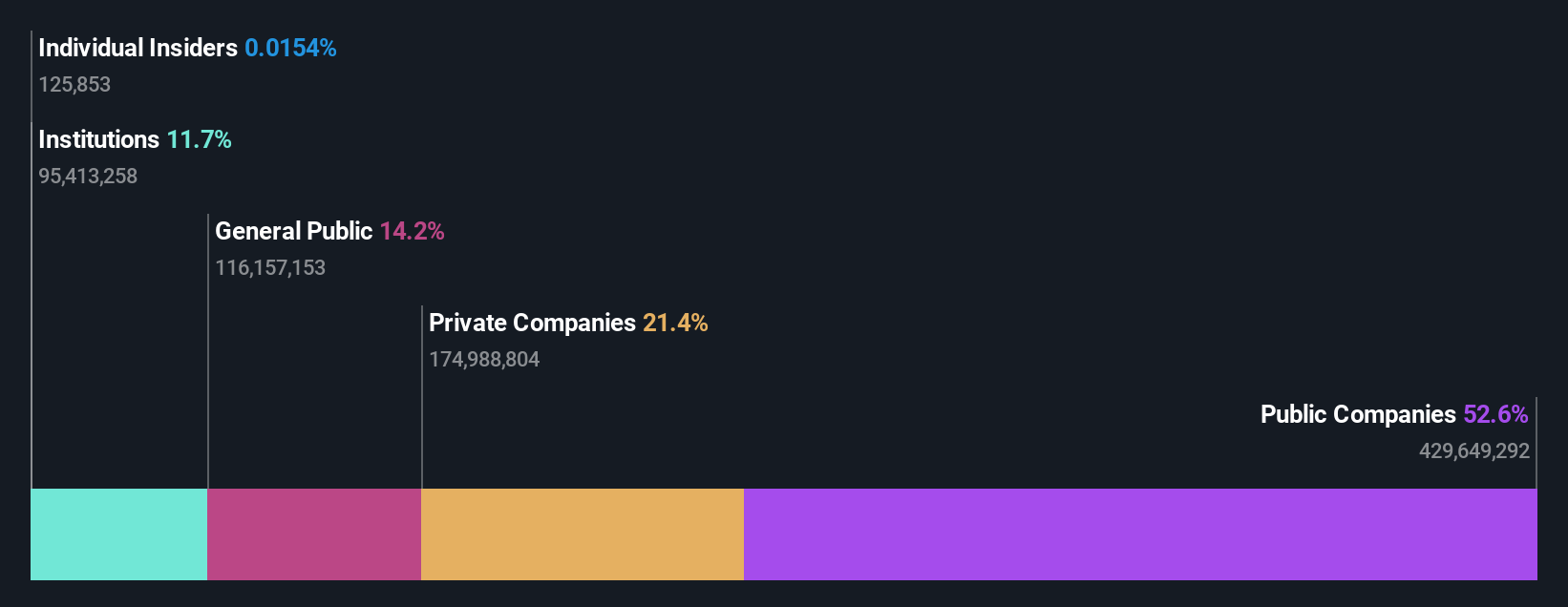Screen dimensions: 1568x607
Task: Click the purple Public Companies bar segment
Action: [x=1140, y=534]
